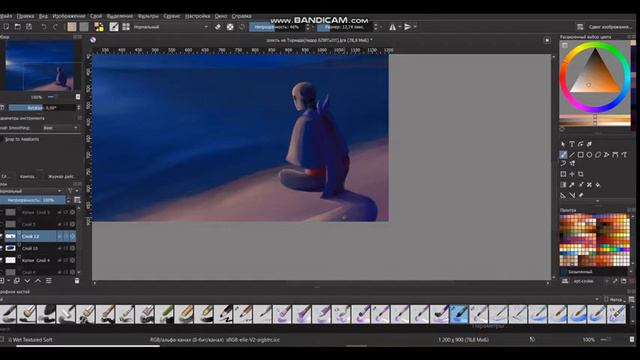Select the Color Picker eyedropper tool

pos(572,185)
